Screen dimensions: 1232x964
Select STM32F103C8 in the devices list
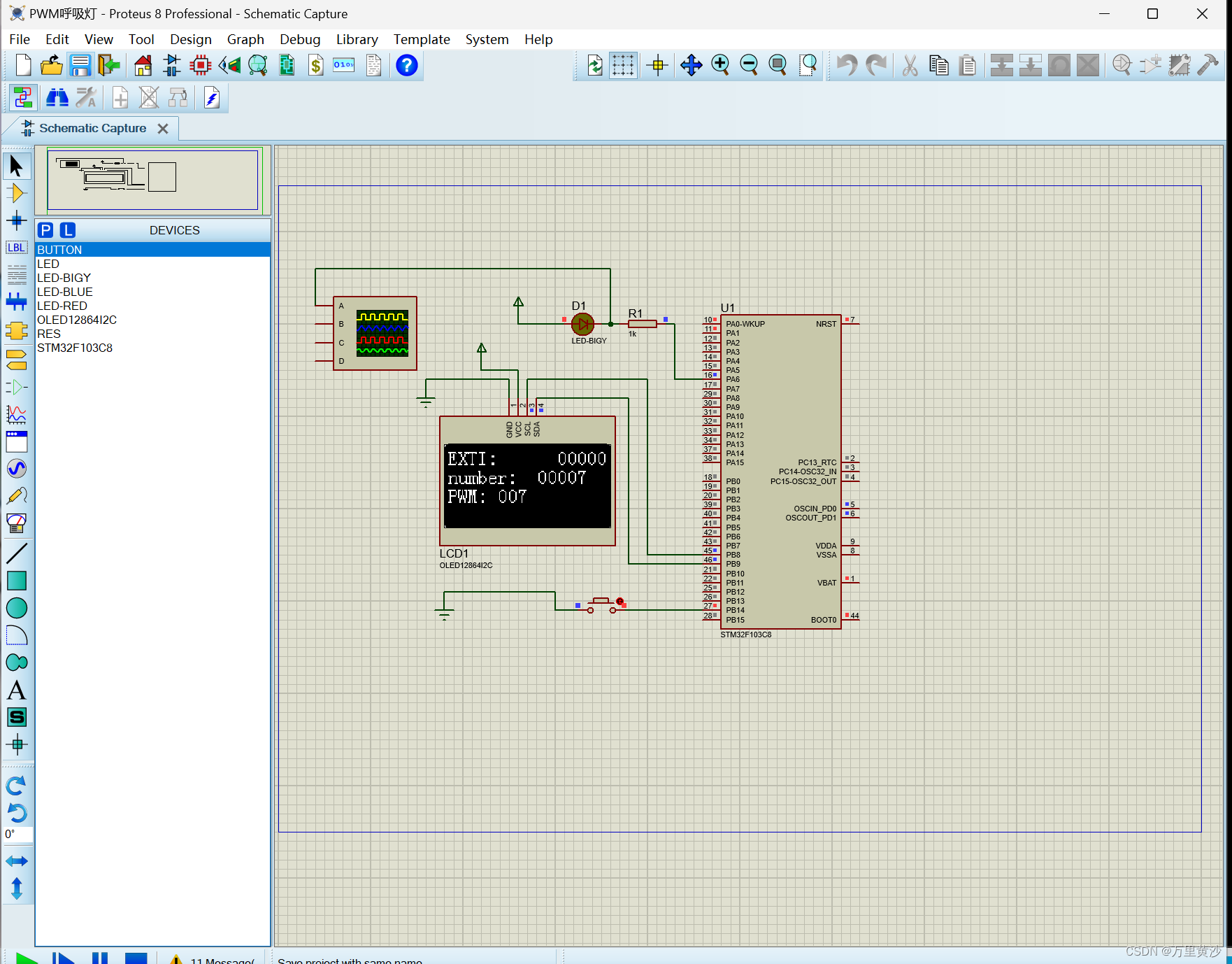pos(75,348)
